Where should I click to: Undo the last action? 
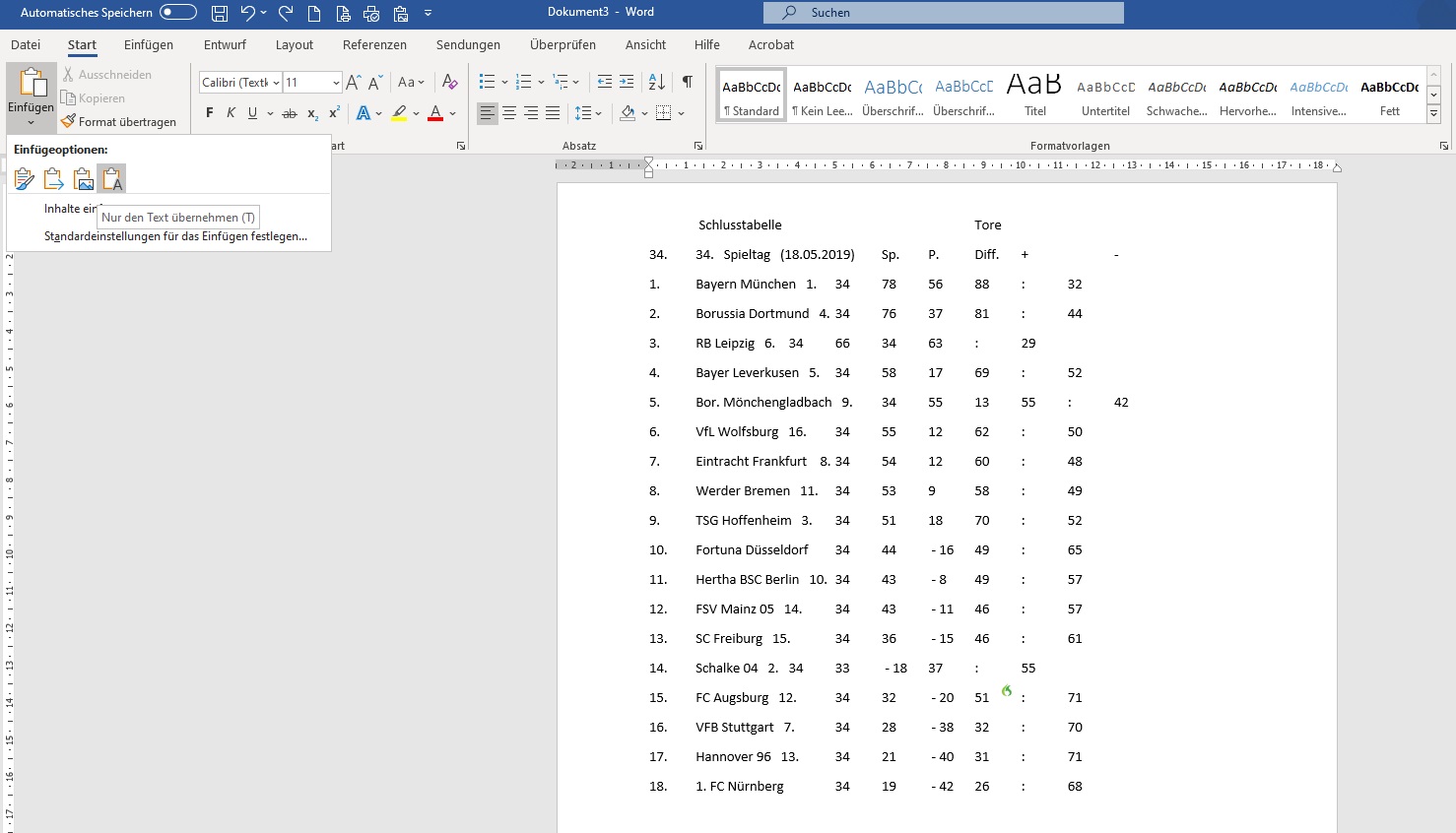[x=248, y=13]
